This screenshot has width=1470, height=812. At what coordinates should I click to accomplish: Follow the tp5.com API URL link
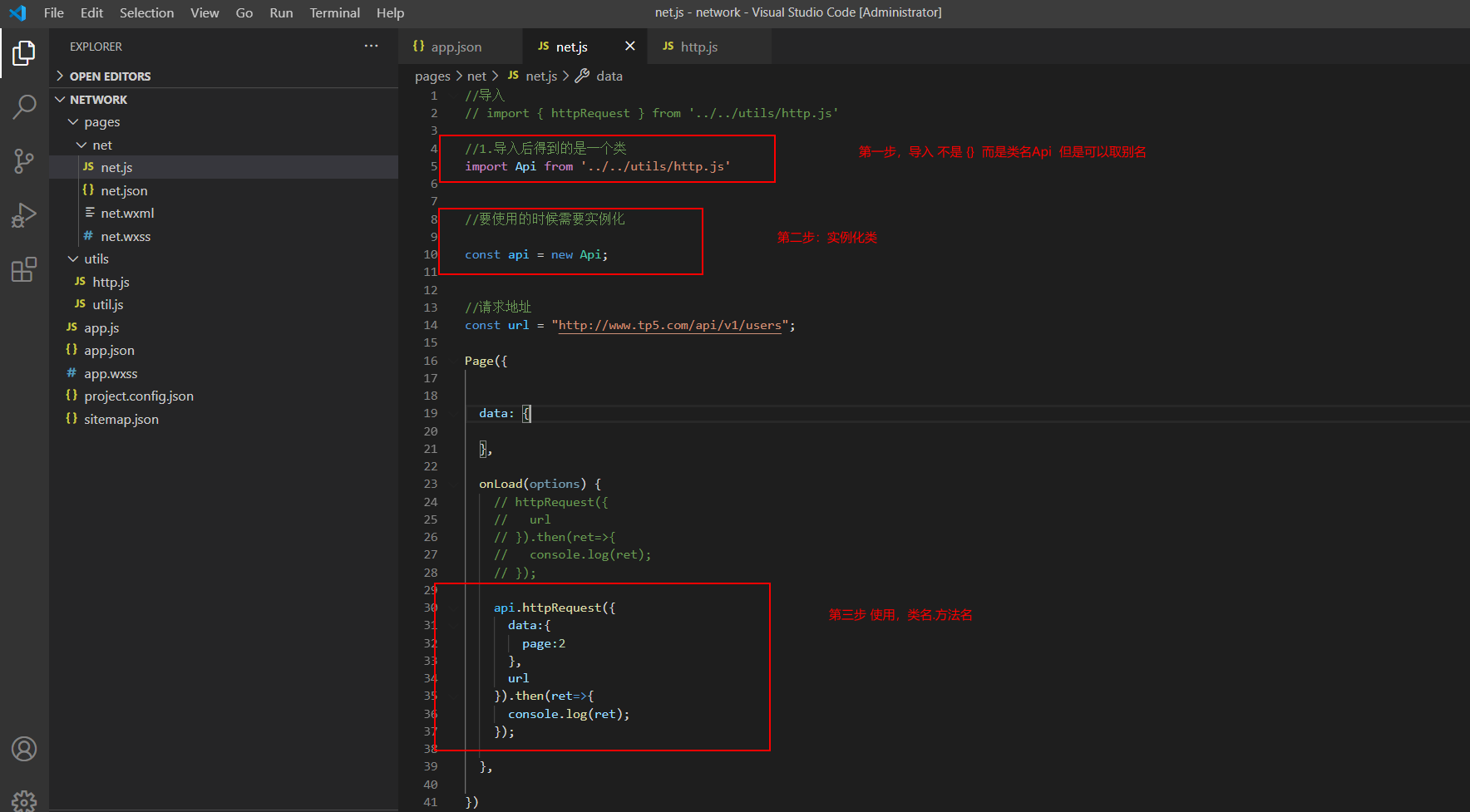[x=669, y=325]
